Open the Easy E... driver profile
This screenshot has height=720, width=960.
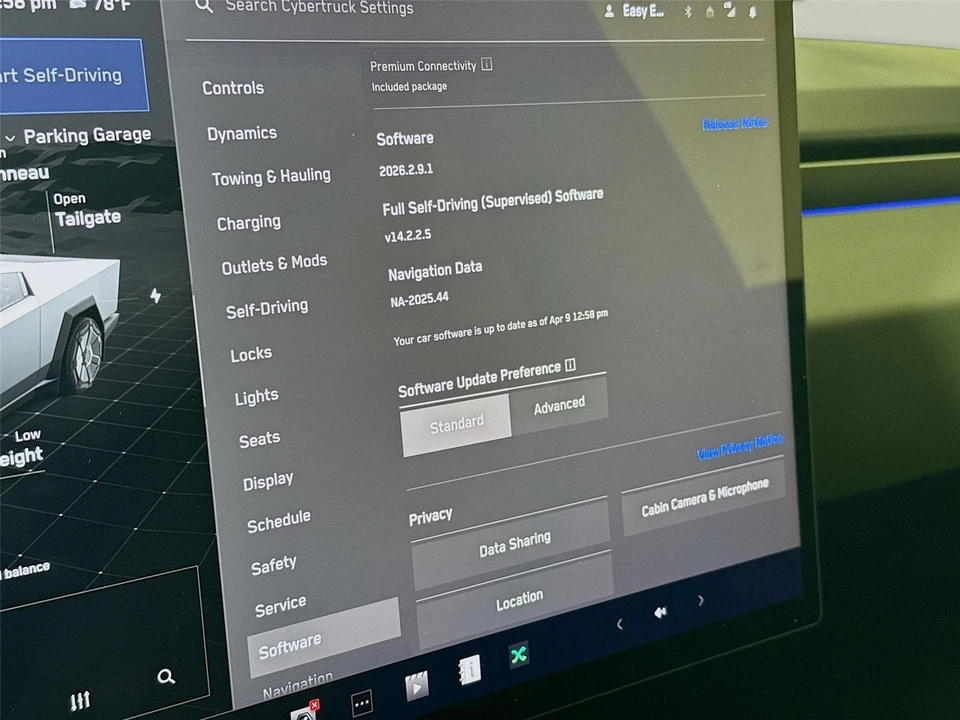point(634,11)
